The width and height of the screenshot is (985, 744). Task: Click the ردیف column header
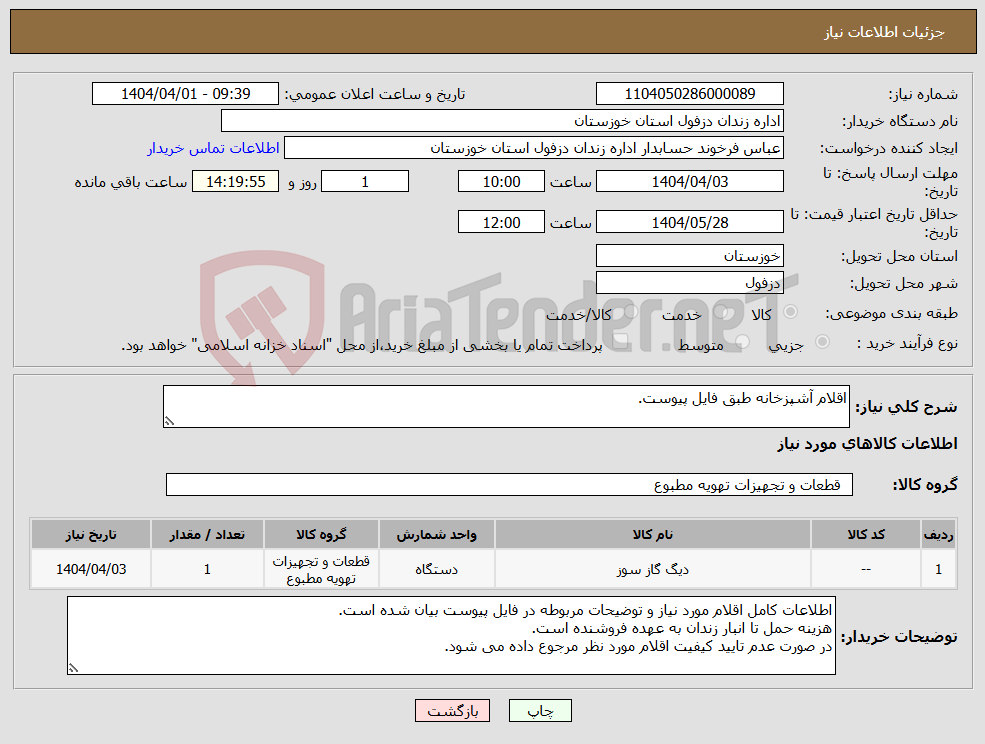tap(939, 534)
